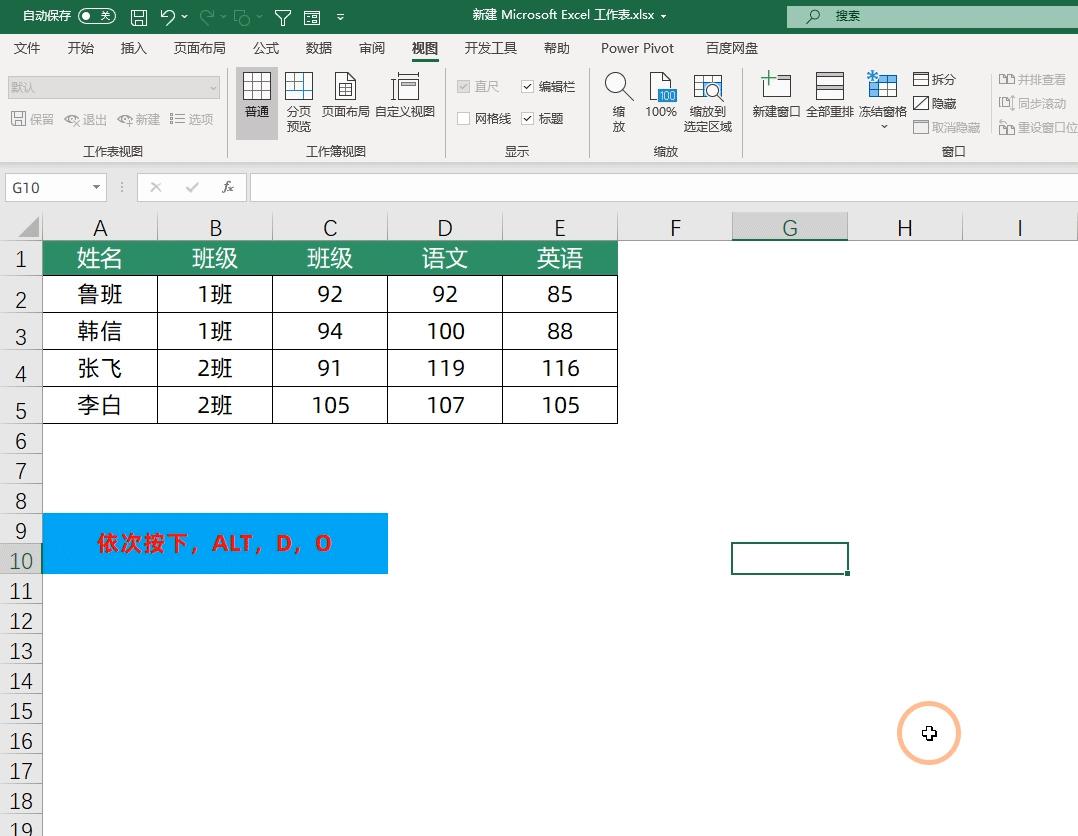Screen dimensions: 1078x836
Task: Click the Undo arrow icon
Action: pos(168,17)
